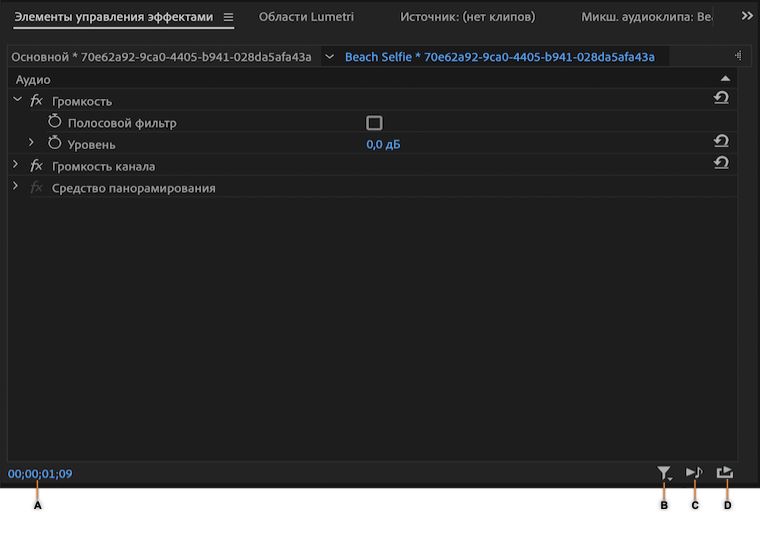This screenshot has height=548, width=760.
Task: Click the 0,0 дБ level value
Action: point(383,144)
